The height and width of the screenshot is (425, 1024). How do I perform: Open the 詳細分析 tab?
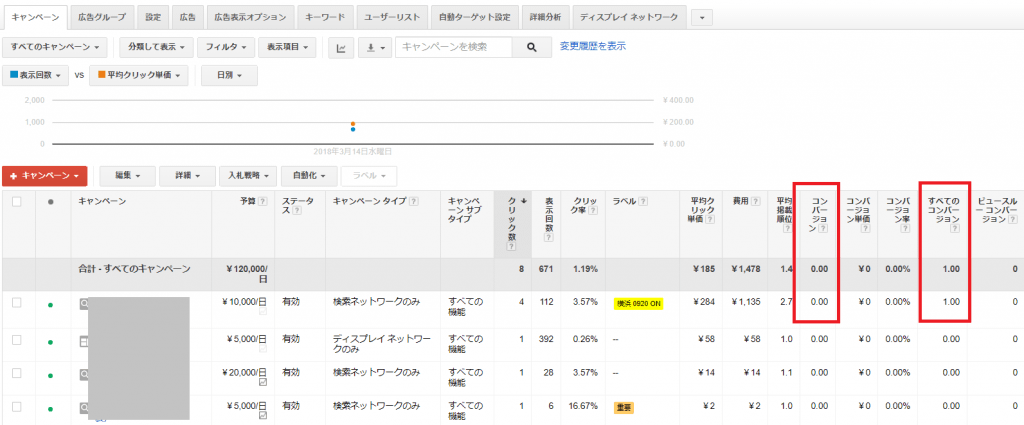tap(545, 18)
